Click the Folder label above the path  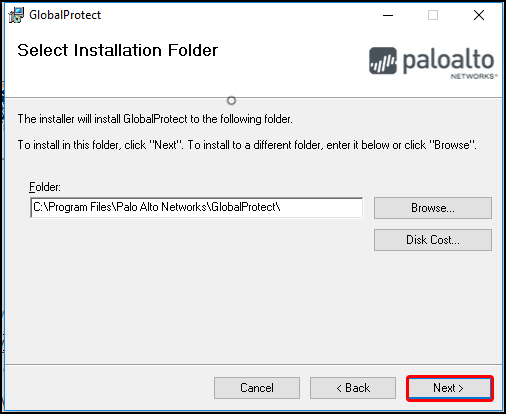(x=45, y=187)
